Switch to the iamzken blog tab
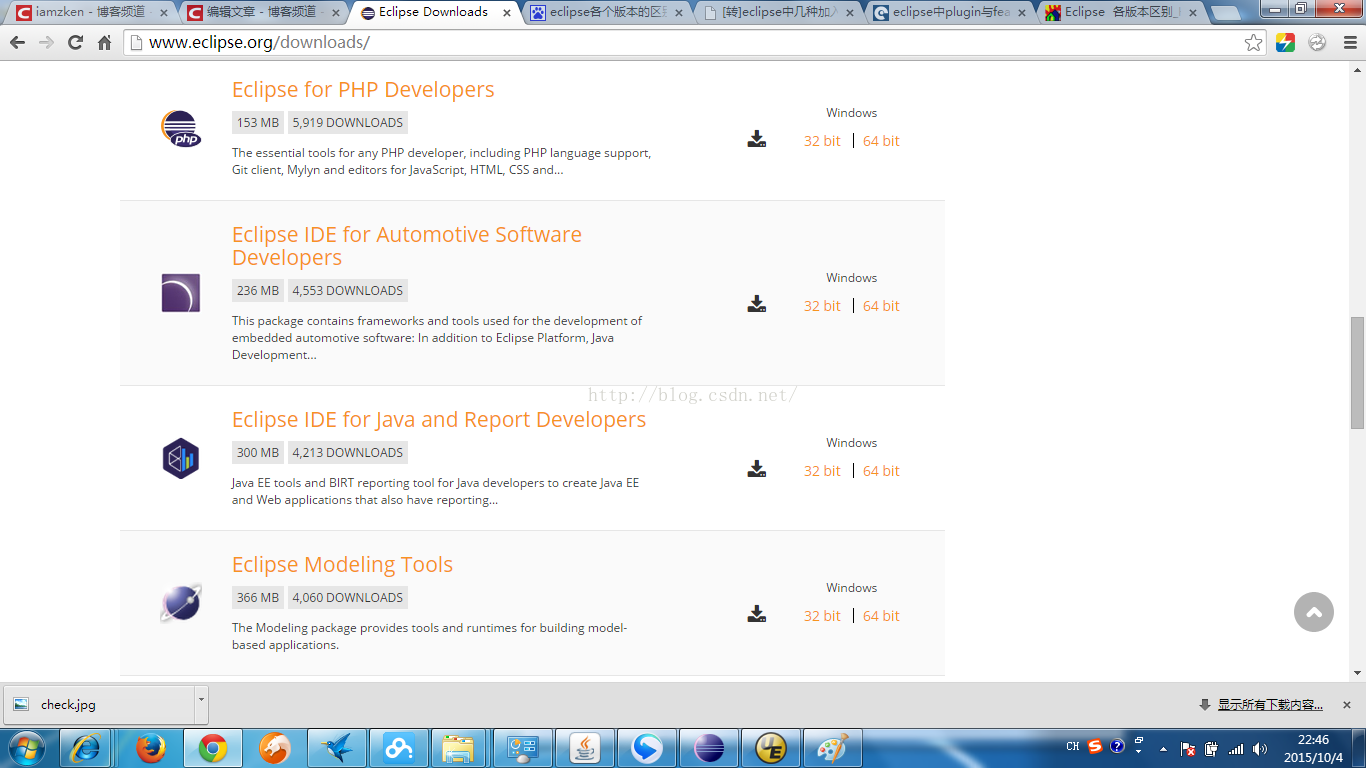This screenshot has width=1366, height=768. pyautogui.click(x=90, y=13)
